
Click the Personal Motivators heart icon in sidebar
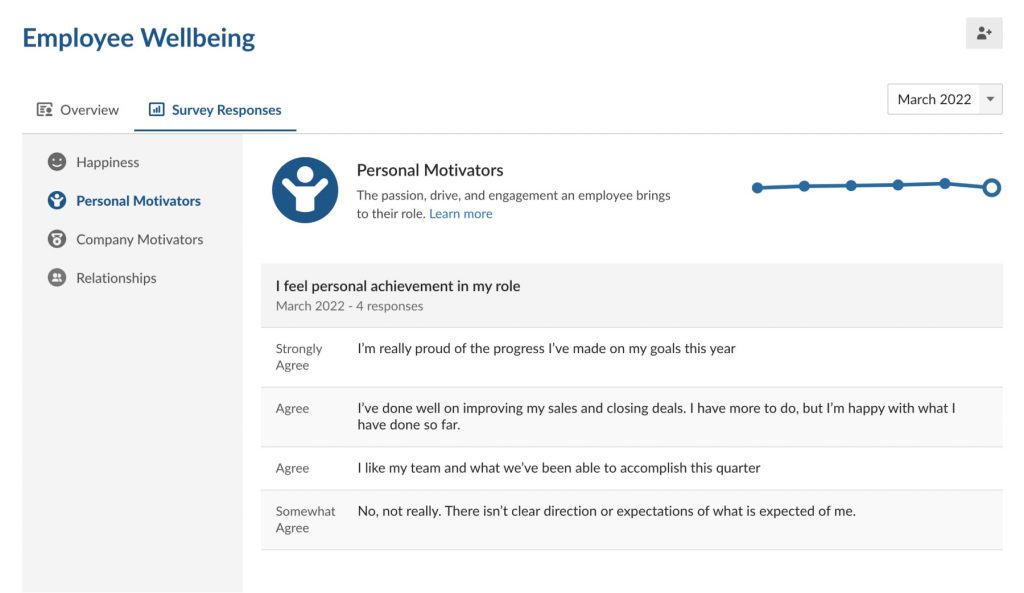point(57,200)
